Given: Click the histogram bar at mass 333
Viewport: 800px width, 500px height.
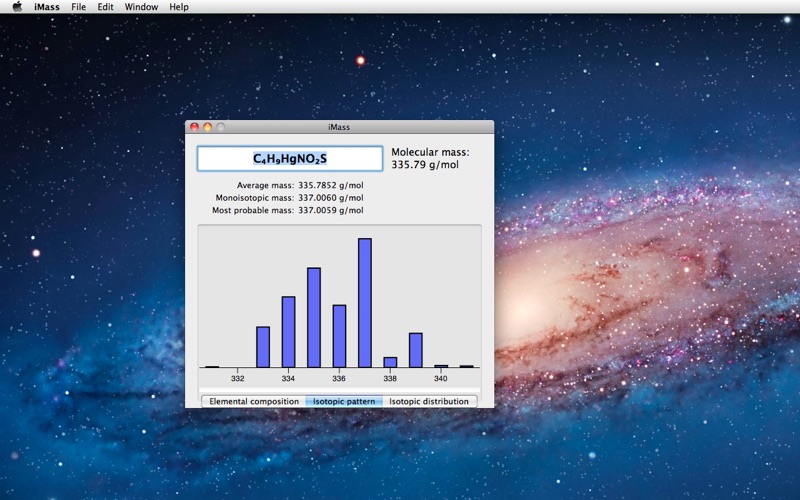Looking at the screenshot, I should pyautogui.click(x=263, y=347).
